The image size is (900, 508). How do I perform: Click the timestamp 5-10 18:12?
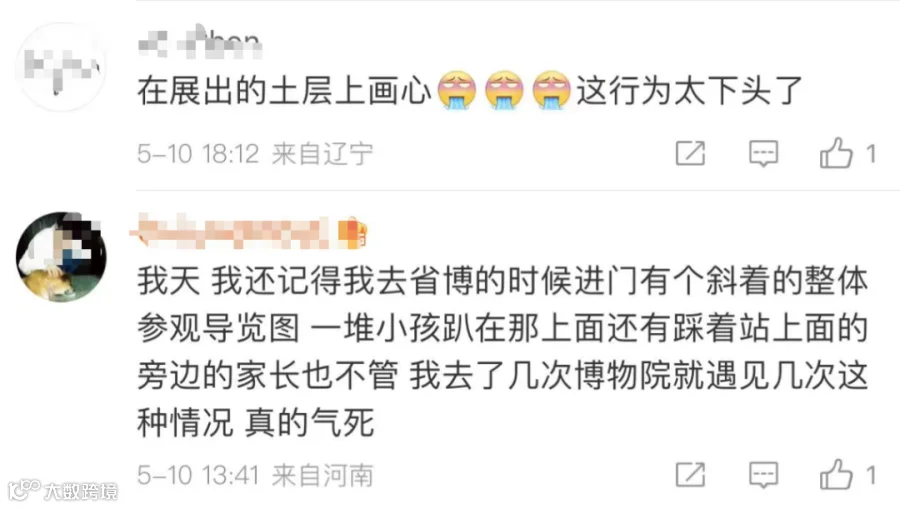tap(198, 154)
